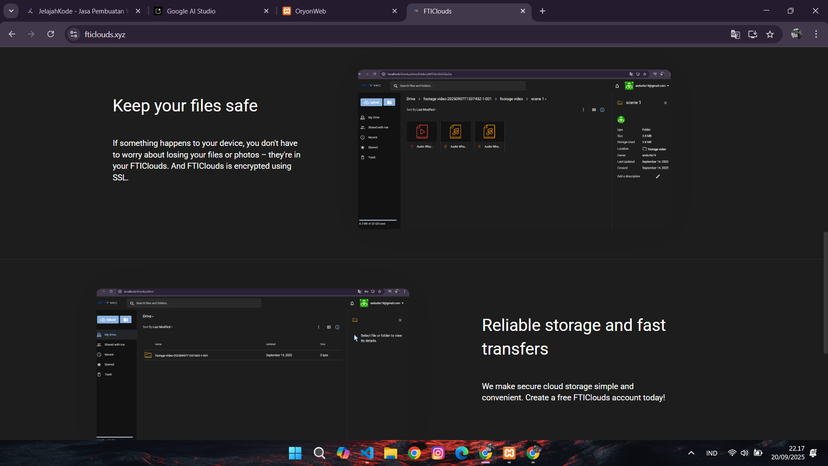Image resolution: width=828 pixels, height=466 pixels.
Task: Open Visual Studio Code from the taskbar
Action: [x=367, y=453]
